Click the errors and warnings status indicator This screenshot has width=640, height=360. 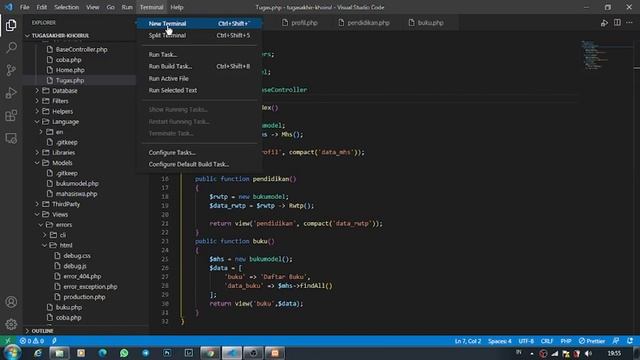(x=32, y=341)
